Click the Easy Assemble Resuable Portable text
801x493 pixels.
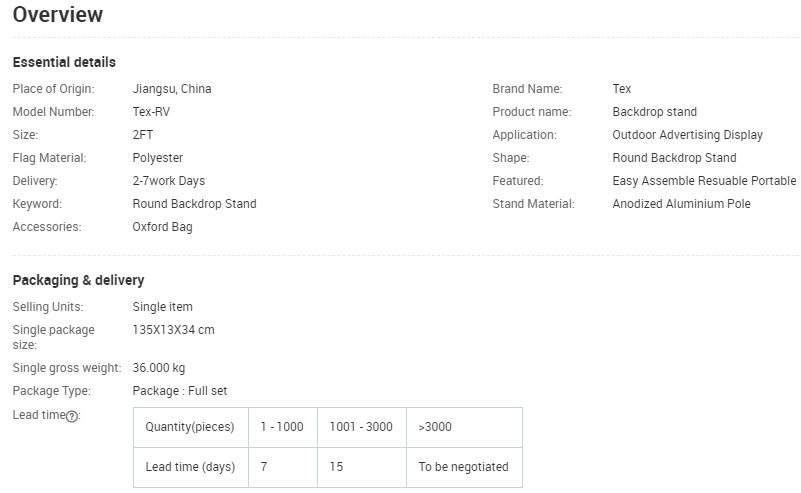click(x=704, y=181)
